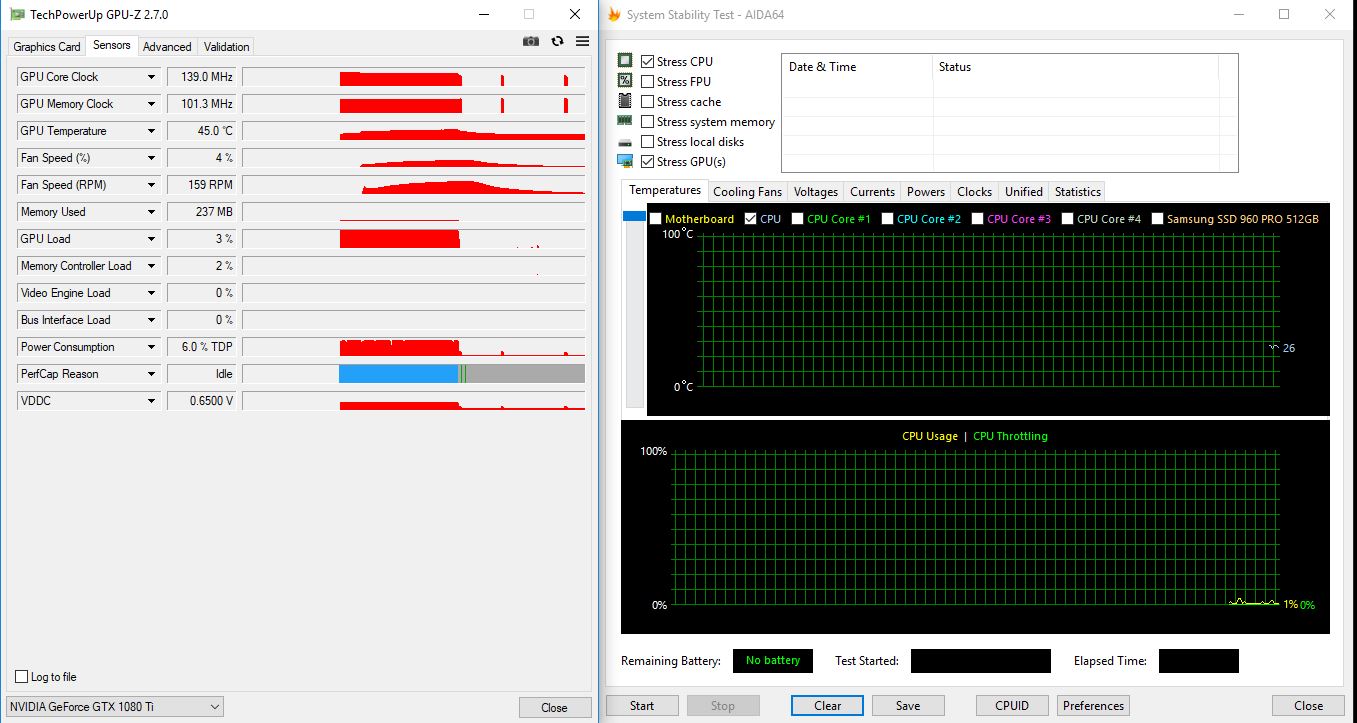Click the Stress system memory RAM icon
The image size is (1357, 723).
click(x=625, y=121)
